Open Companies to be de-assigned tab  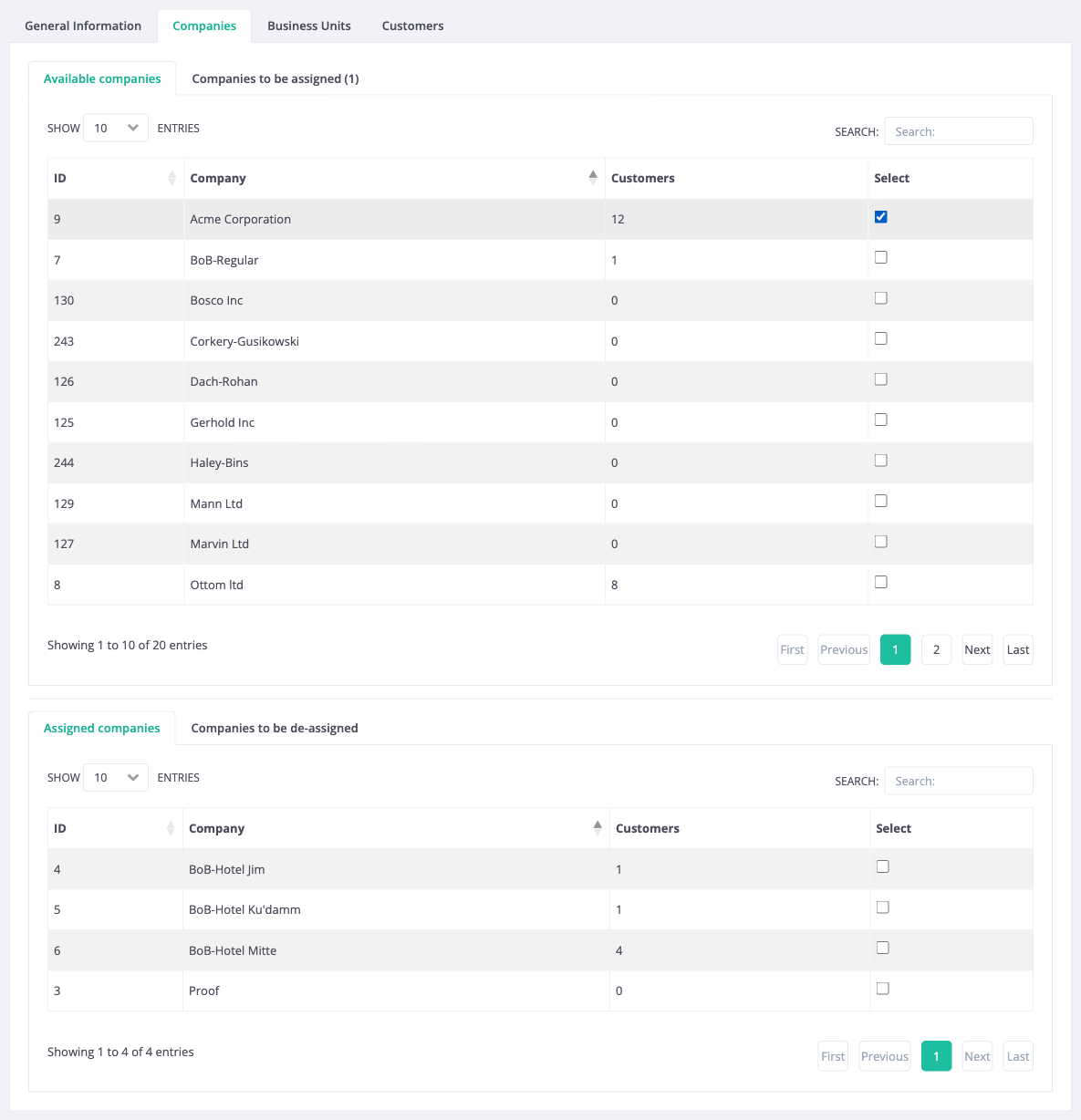275,728
